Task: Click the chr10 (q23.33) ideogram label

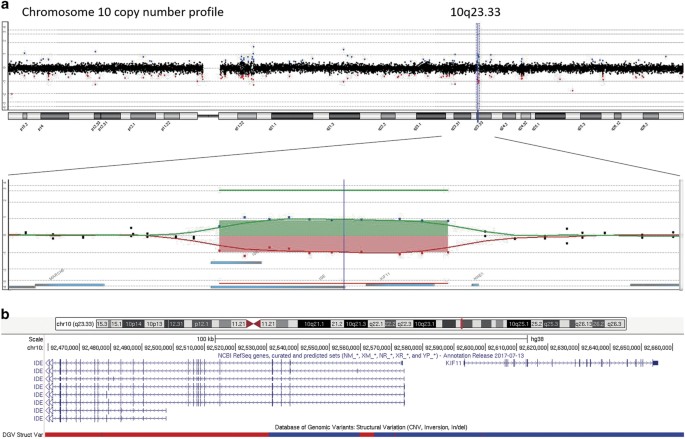Action: (75, 324)
